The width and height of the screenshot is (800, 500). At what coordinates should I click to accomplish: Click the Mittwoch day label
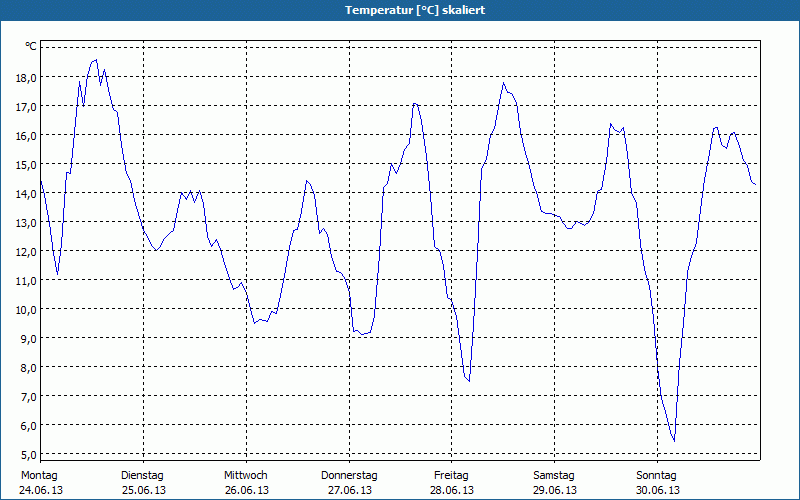245,476
